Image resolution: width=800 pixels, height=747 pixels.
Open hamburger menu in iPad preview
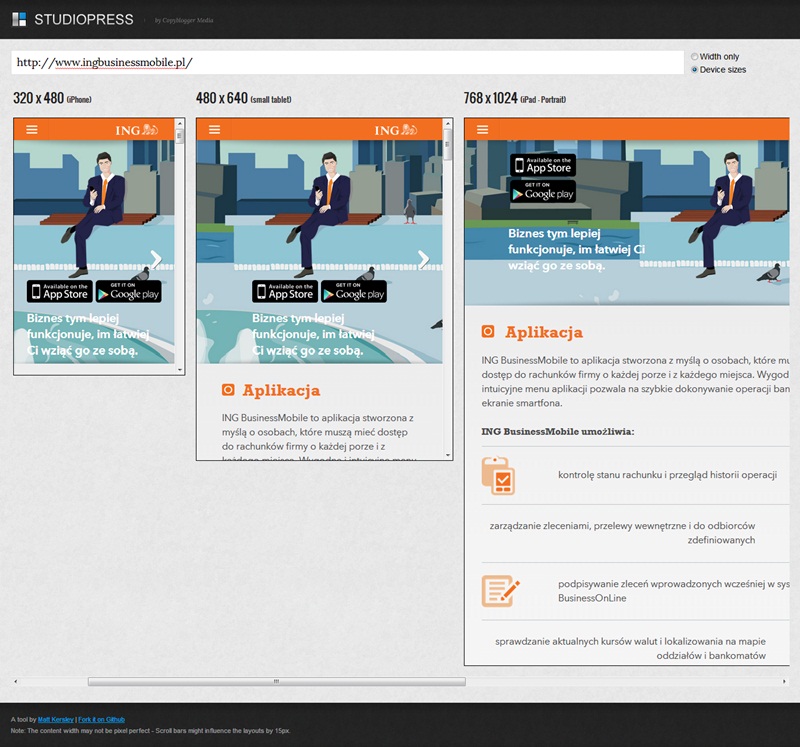point(483,130)
